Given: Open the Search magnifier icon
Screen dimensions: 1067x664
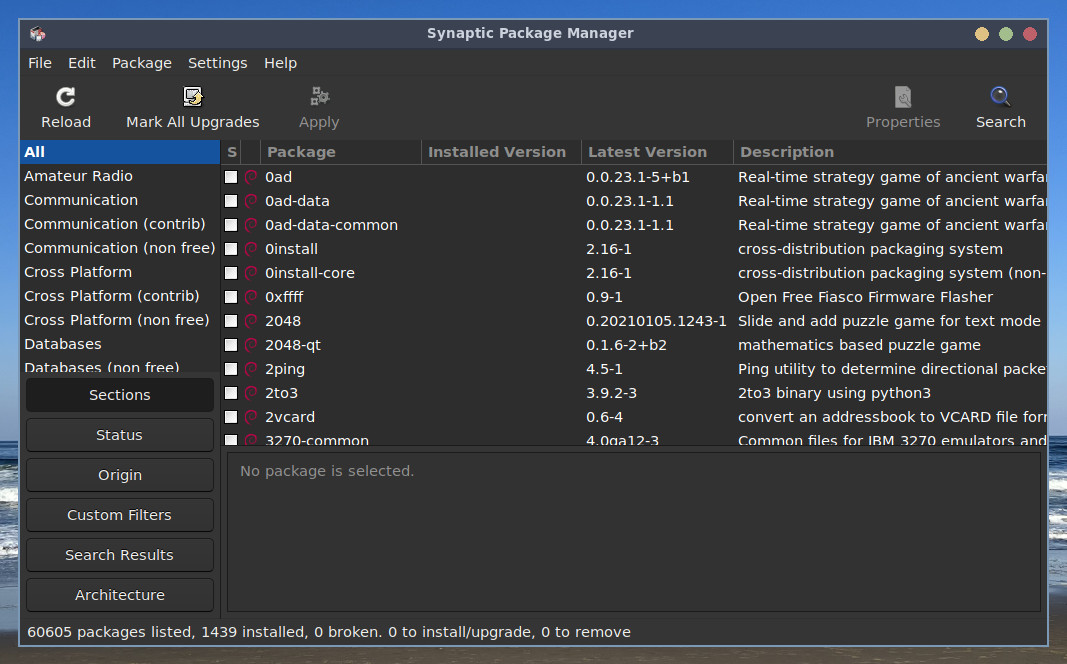Looking at the screenshot, I should tap(1000, 97).
